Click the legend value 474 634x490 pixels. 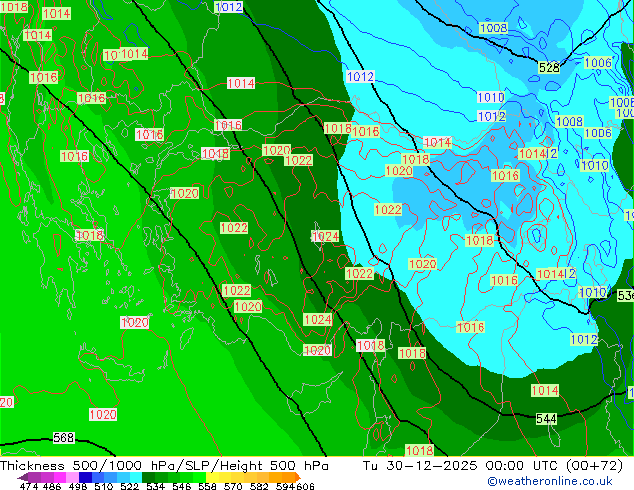29,486
